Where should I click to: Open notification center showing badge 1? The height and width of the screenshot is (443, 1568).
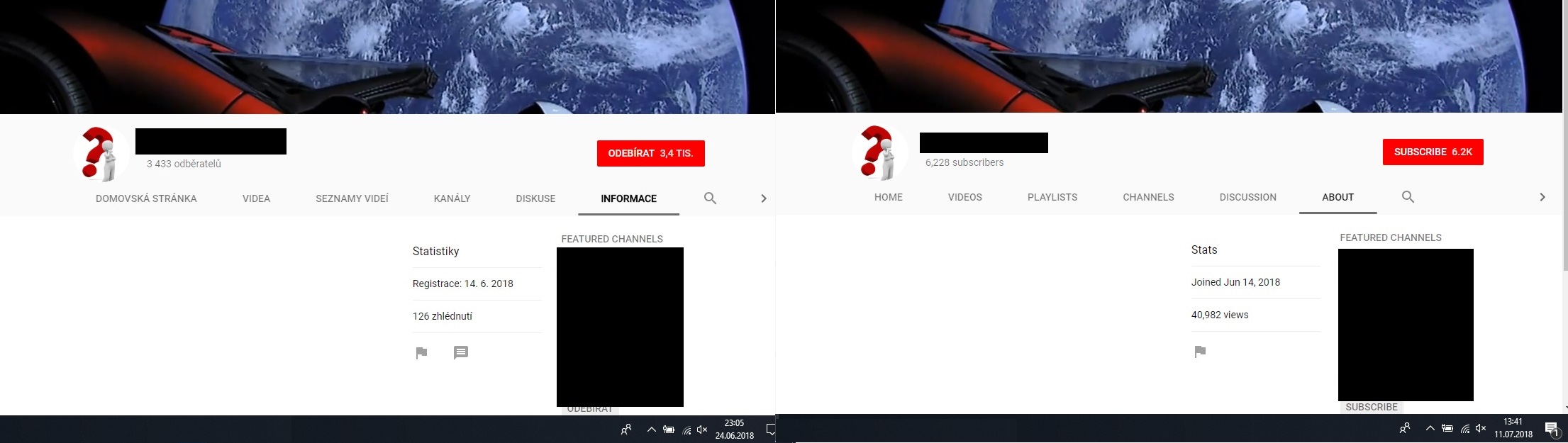click(1551, 429)
